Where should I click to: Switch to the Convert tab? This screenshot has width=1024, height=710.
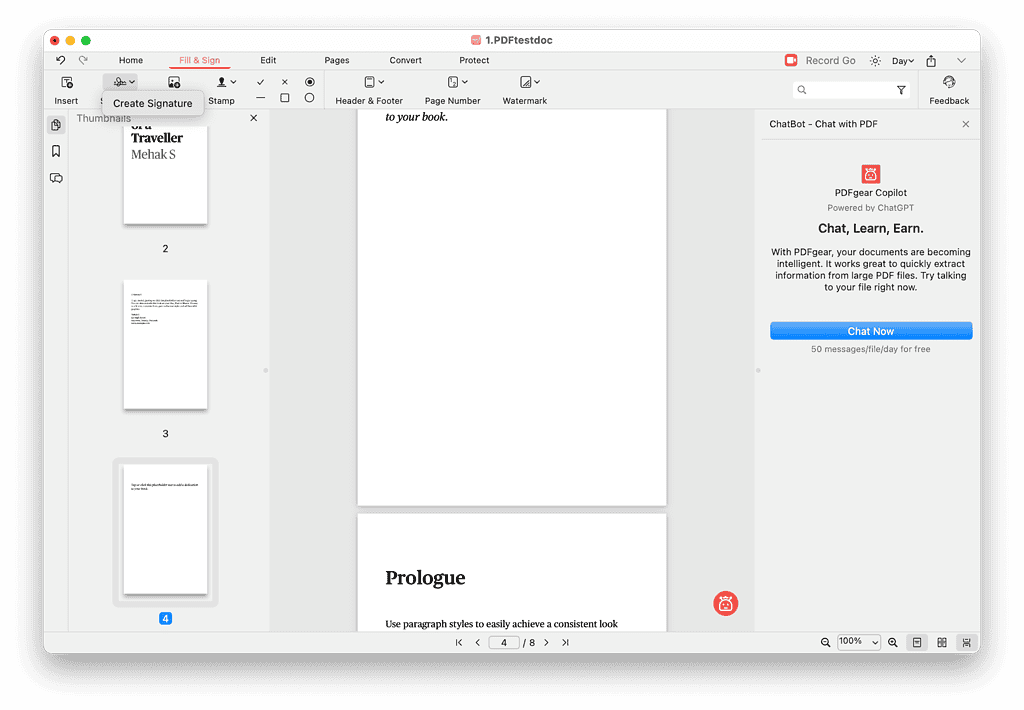(405, 61)
